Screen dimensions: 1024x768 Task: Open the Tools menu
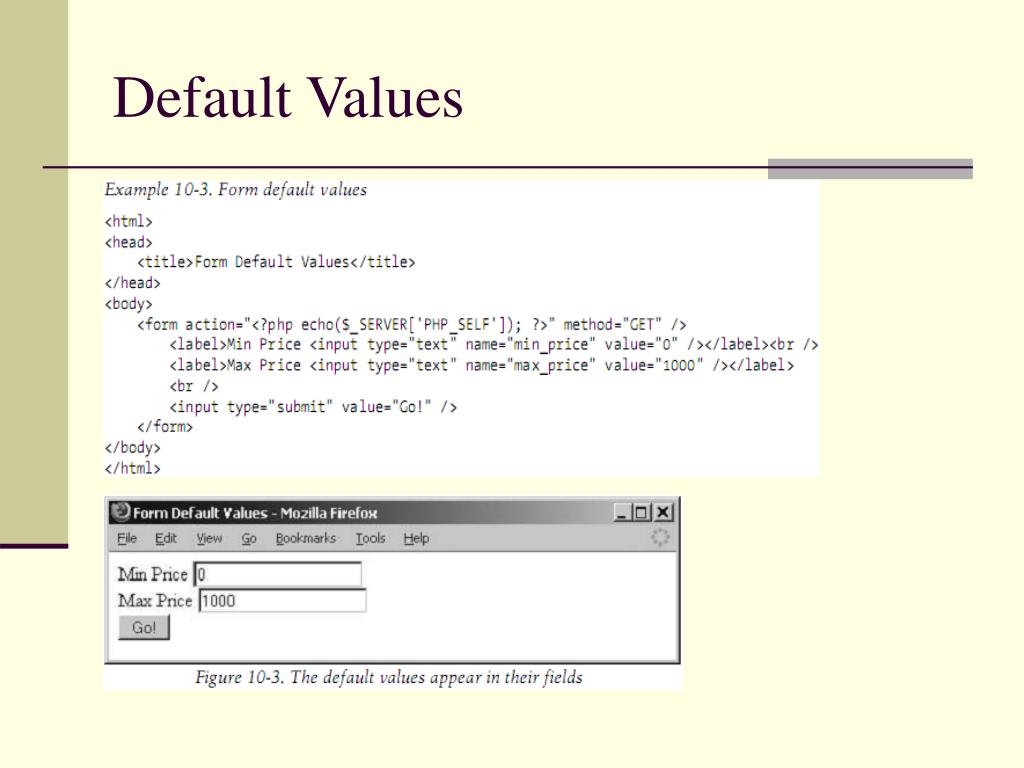370,539
